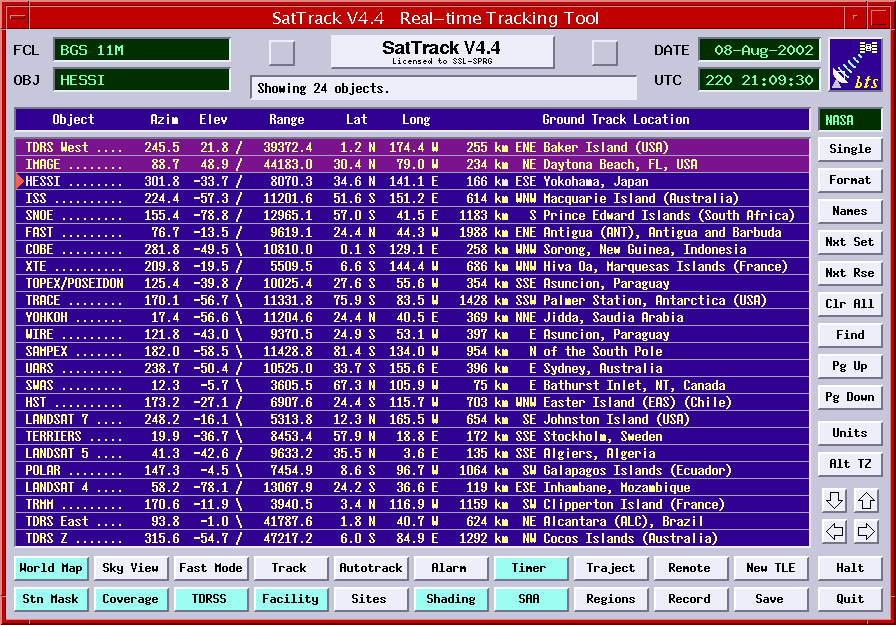The width and height of the screenshot is (896, 625).
Task: Click the UTC time field
Action: click(x=759, y=80)
